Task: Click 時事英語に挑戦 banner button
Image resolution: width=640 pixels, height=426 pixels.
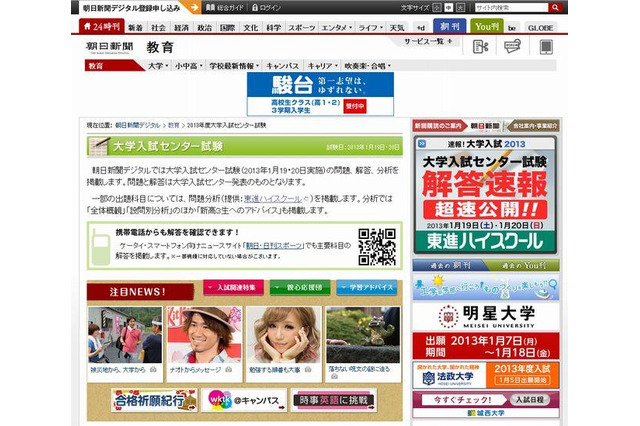Action: [333, 400]
